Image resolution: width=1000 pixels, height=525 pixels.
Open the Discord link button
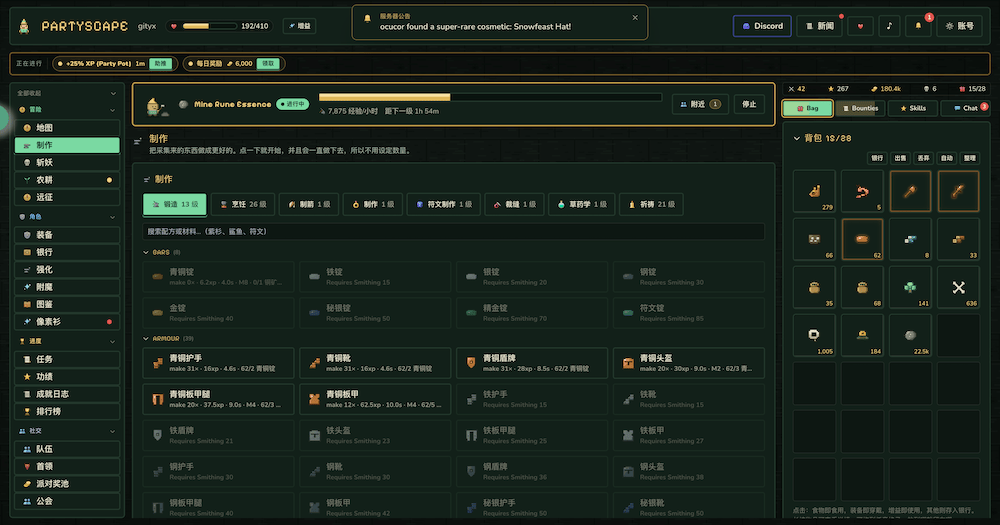[762, 26]
